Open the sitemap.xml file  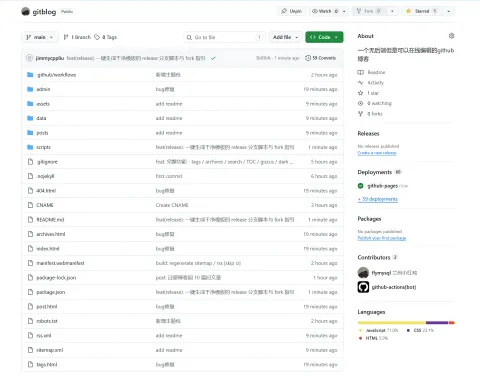(50, 350)
